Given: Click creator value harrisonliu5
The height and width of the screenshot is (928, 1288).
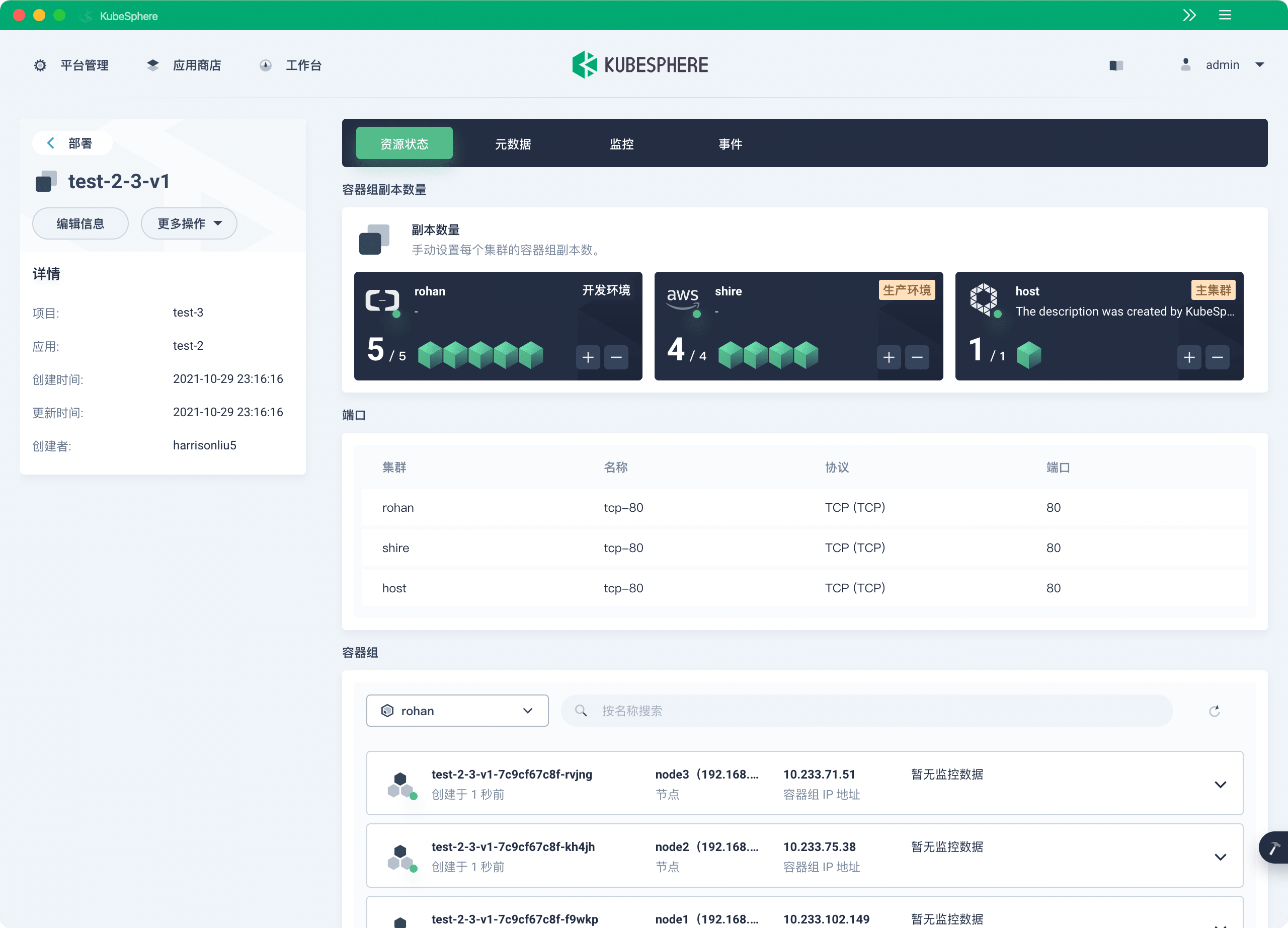Looking at the screenshot, I should click(x=204, y=445).
